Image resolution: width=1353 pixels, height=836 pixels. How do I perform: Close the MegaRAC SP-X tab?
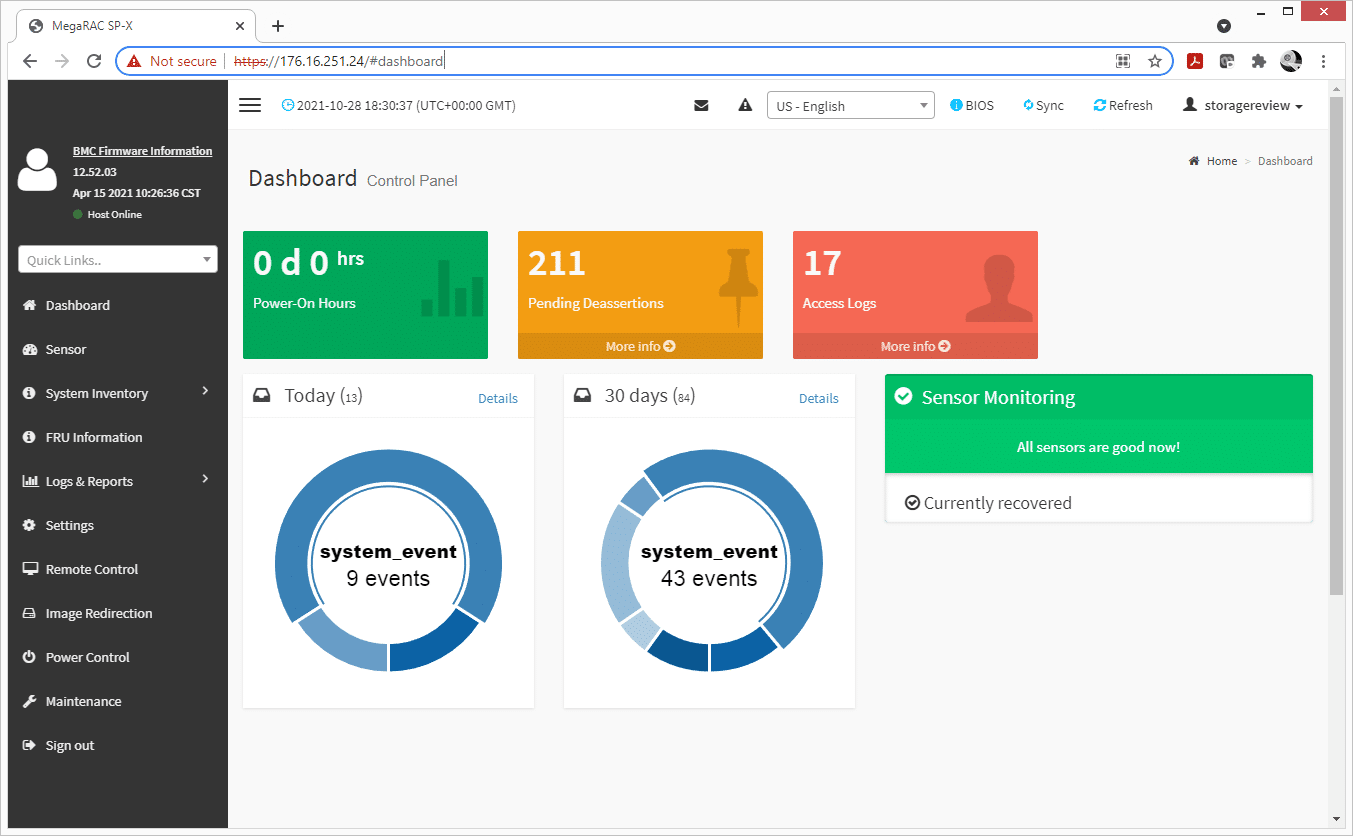pos(240,26)
